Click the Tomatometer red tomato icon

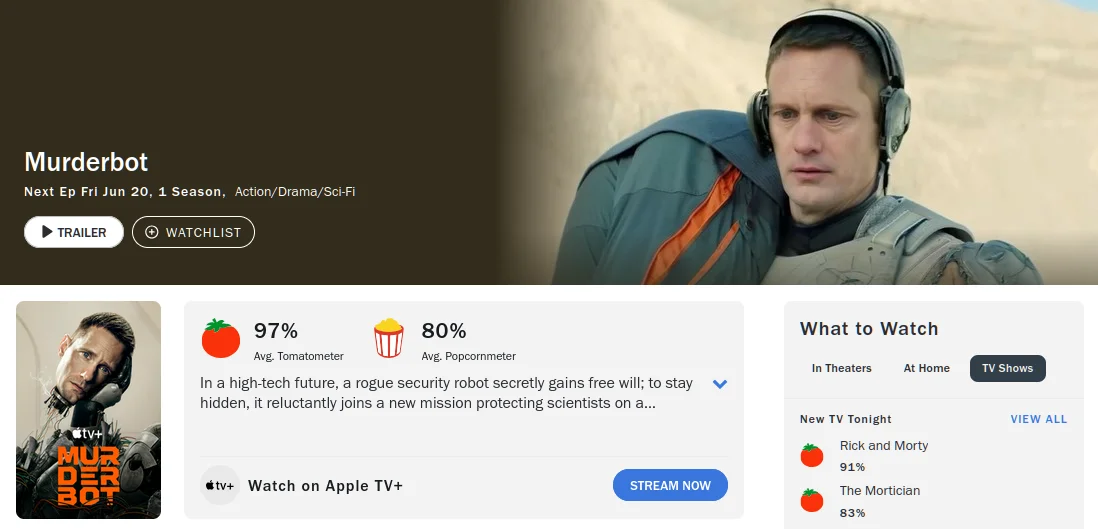click(221, 338)
